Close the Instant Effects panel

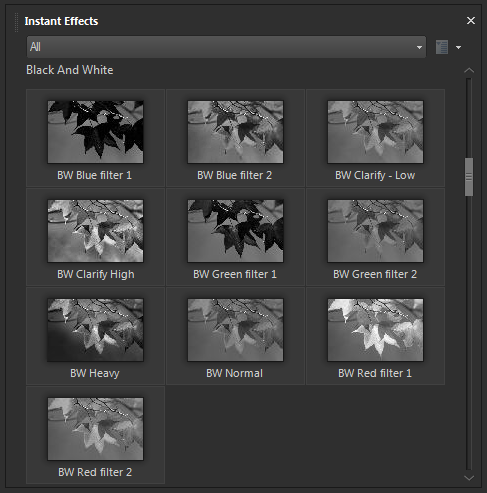coord(471,21)
